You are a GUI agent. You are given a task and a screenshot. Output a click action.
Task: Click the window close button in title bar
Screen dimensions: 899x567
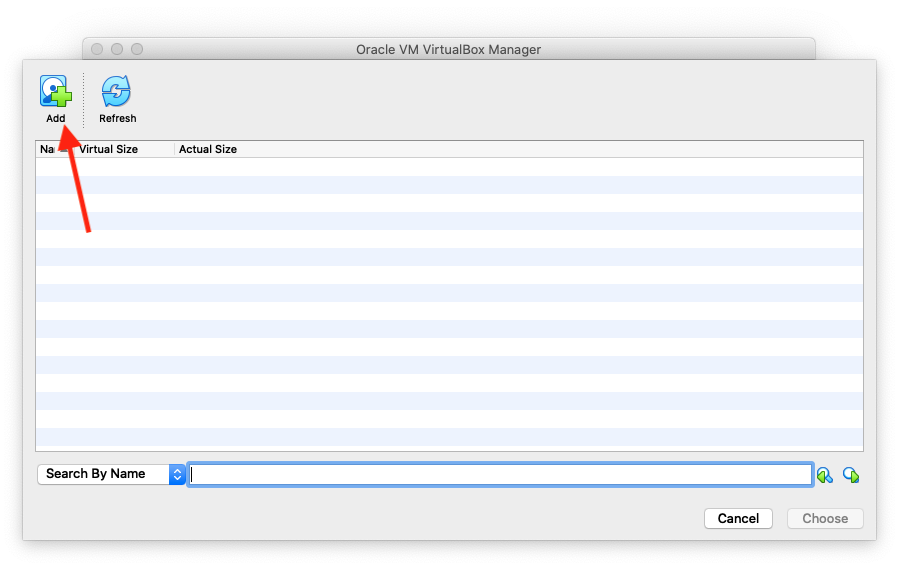coord(97,49)
